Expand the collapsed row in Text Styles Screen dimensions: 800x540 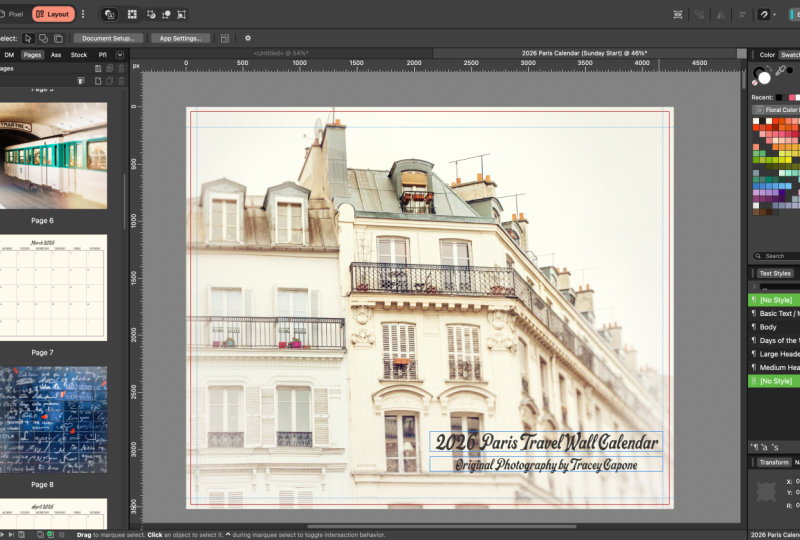754,286
